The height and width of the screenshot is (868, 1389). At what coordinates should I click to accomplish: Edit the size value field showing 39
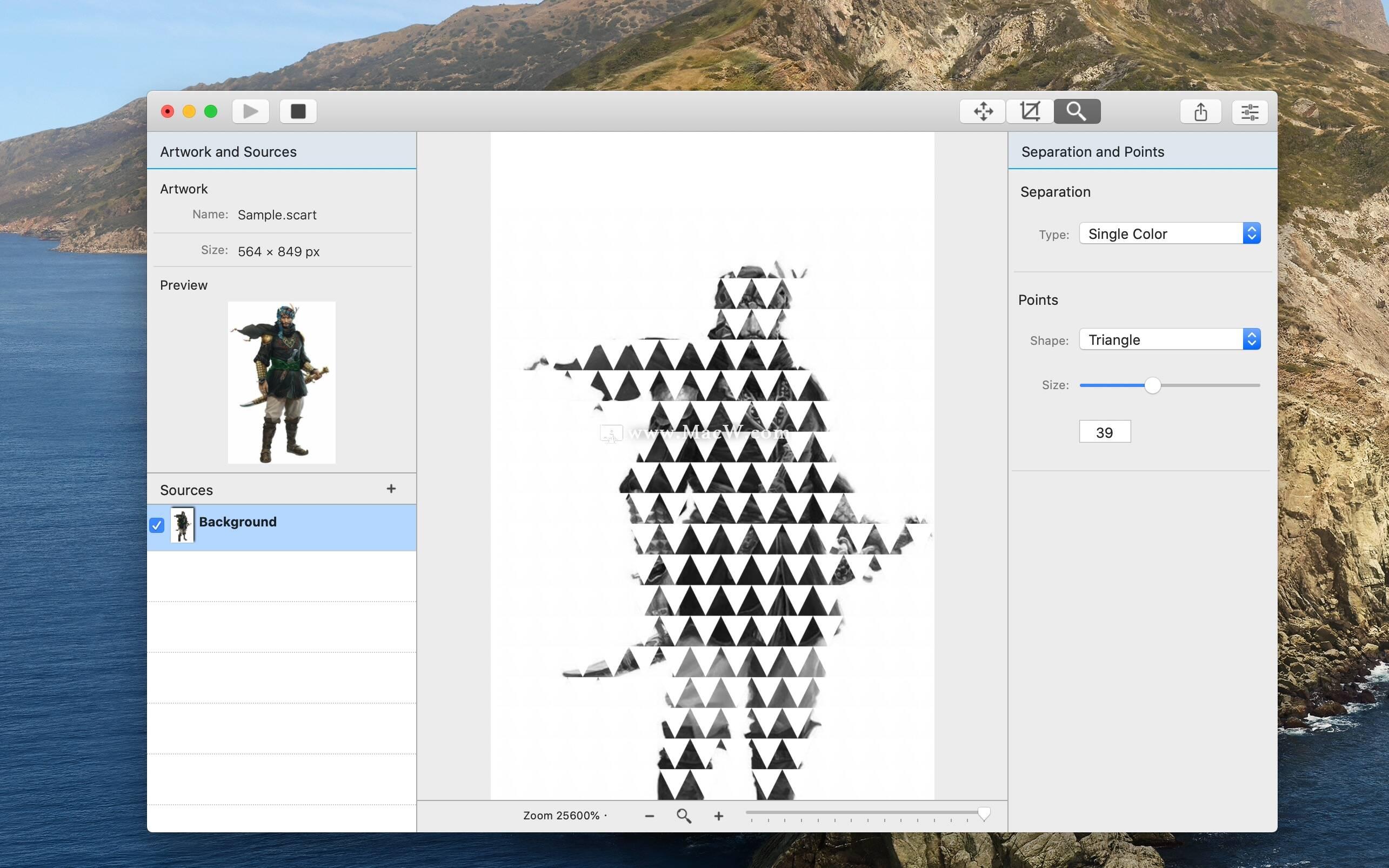click(x=1104, y=431)
